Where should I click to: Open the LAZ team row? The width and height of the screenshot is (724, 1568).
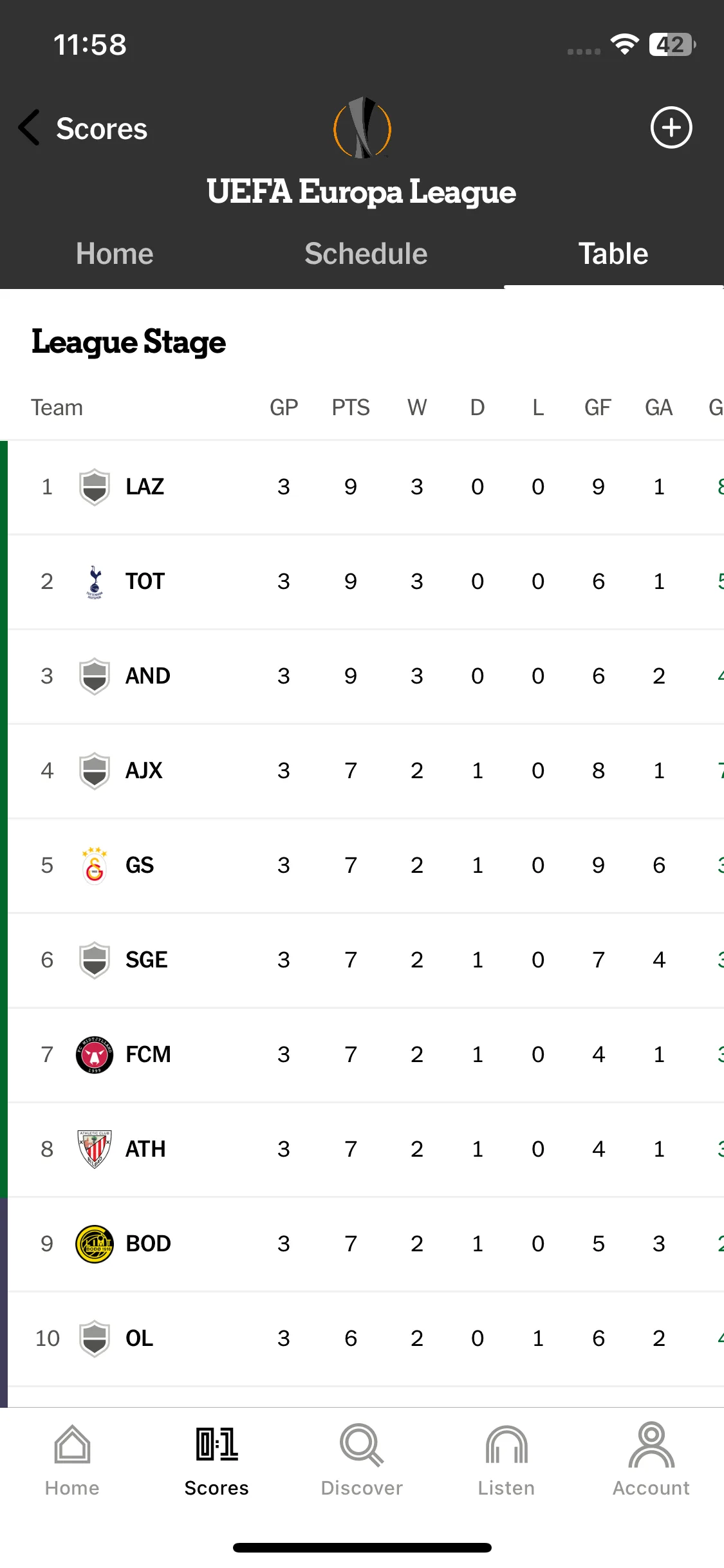pos(366,487)
